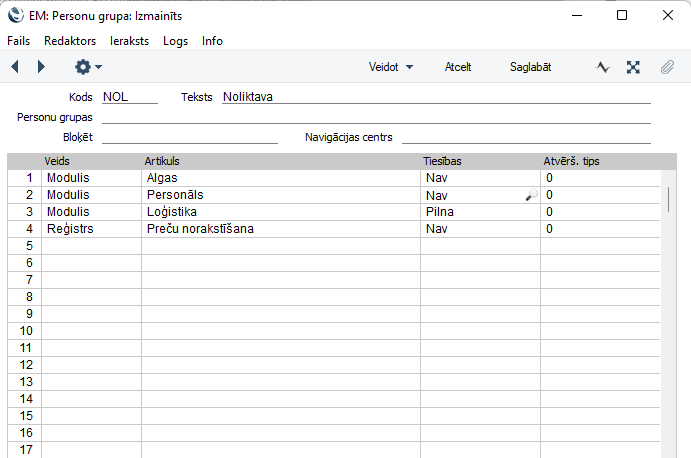Open the paperclip attachments icon

pos(667,67)
